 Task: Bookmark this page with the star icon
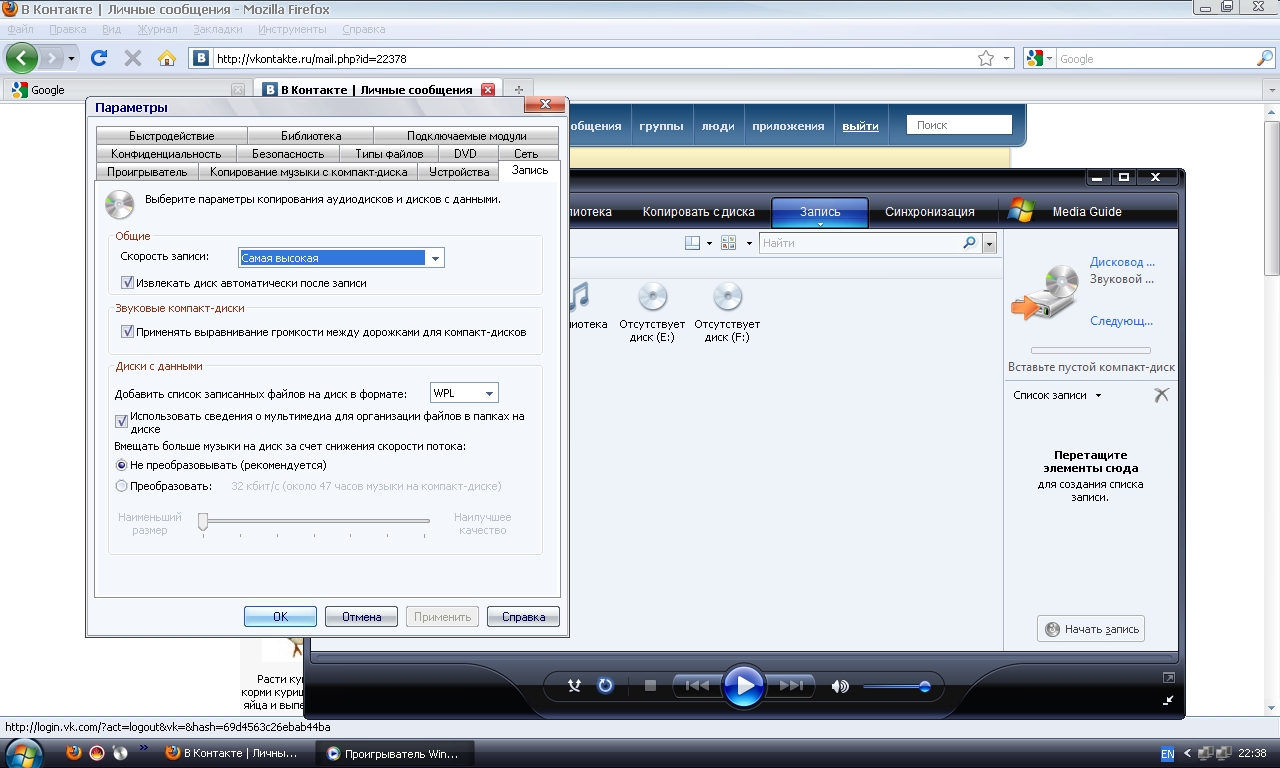pyautogui.click(x=986, y=58)
